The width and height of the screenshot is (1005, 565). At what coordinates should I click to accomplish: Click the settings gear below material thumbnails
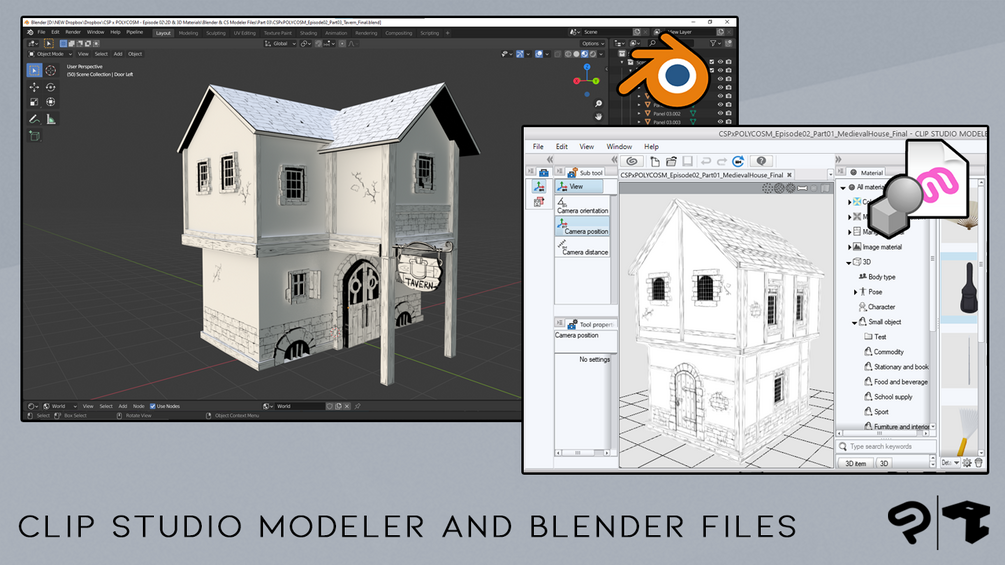(967, 463)
